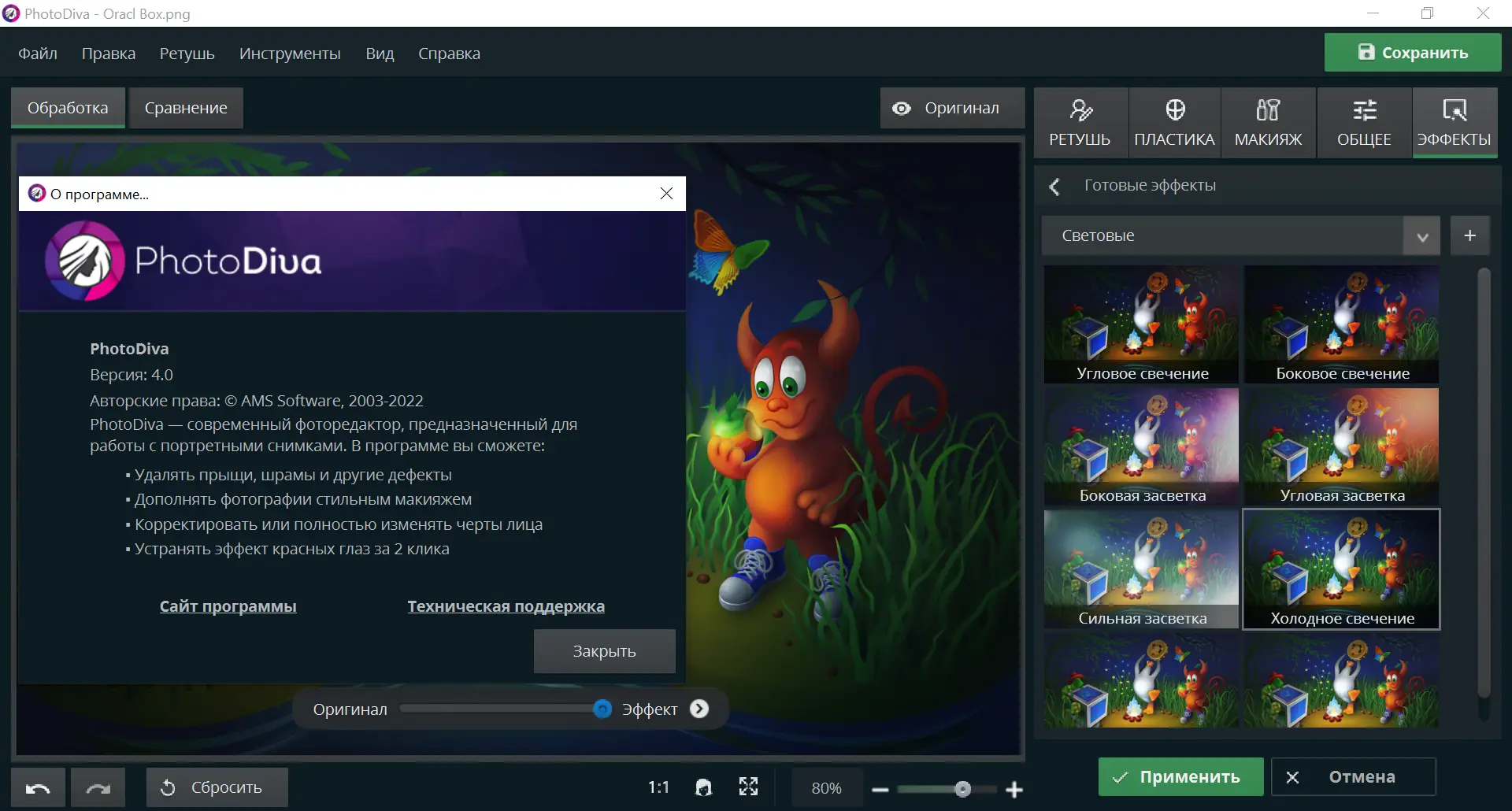Open the Сайт программы link
Viewport: 1512px width, 811px height.
pyautogui.click(x=228, y=606)
